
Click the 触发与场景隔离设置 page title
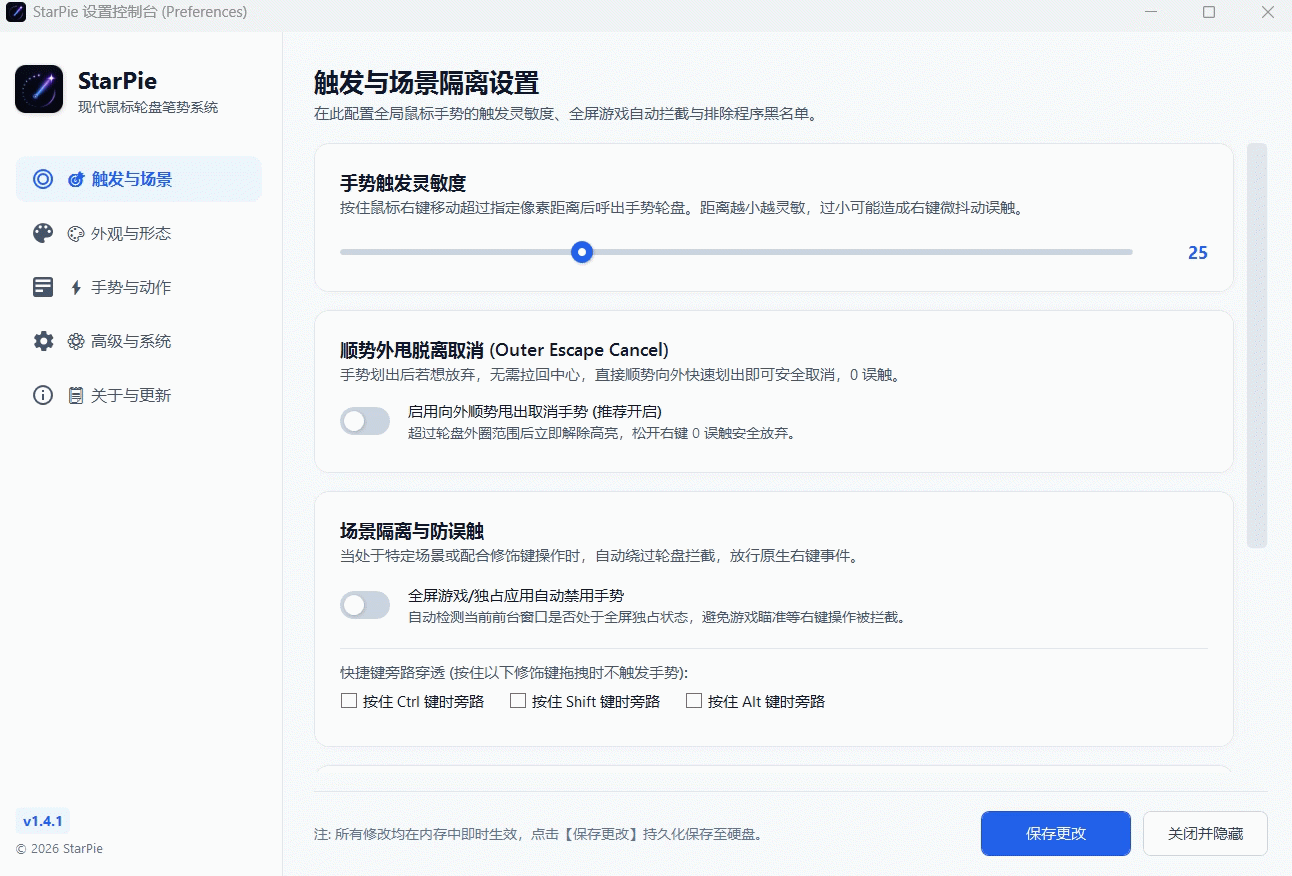coord(427,82)
